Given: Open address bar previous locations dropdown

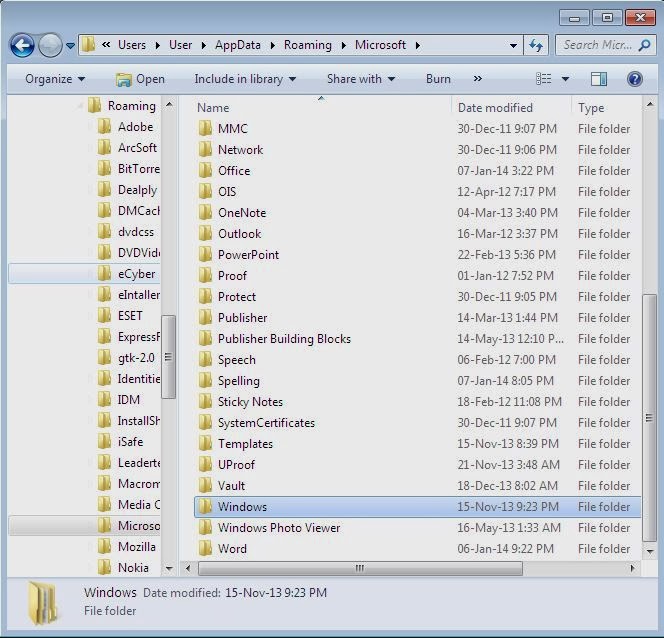Looking at the screenshot, I should tap(513, 45).
